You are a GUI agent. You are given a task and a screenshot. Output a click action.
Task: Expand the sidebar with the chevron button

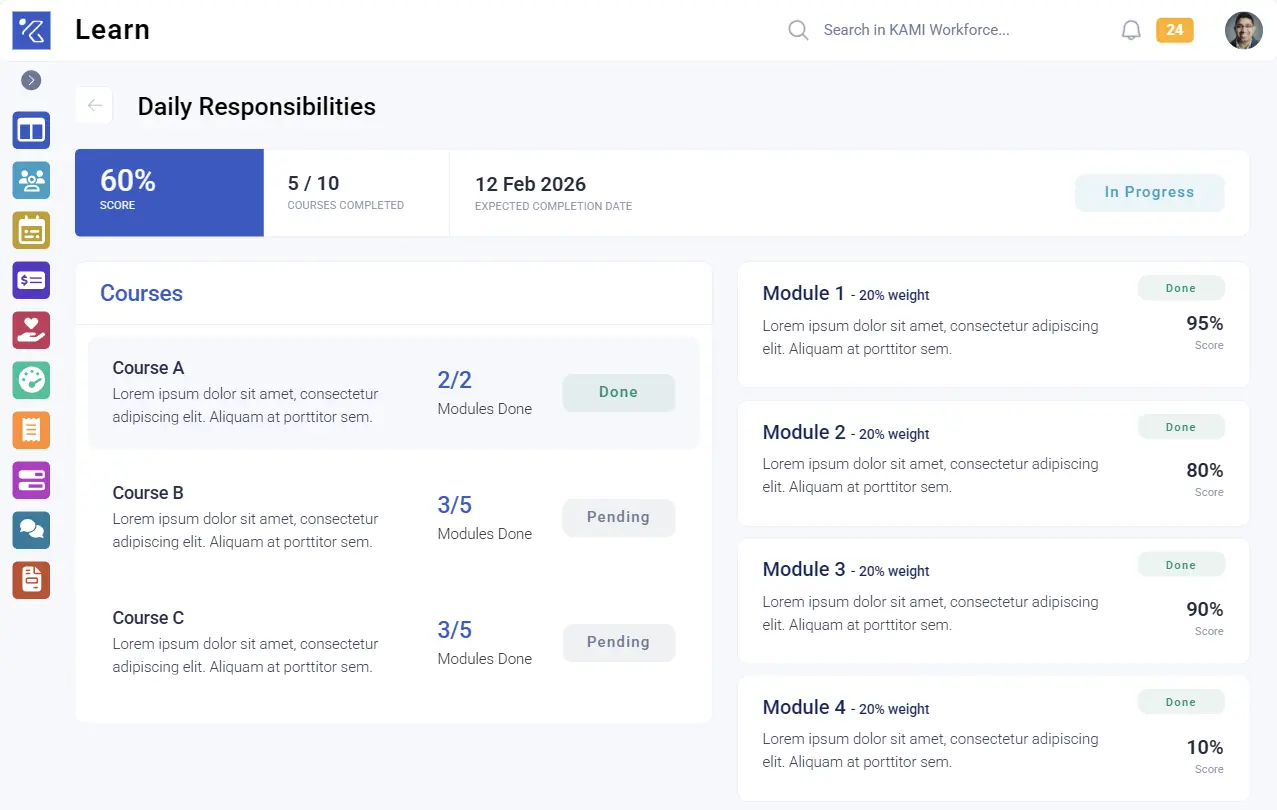coord(31,80)
